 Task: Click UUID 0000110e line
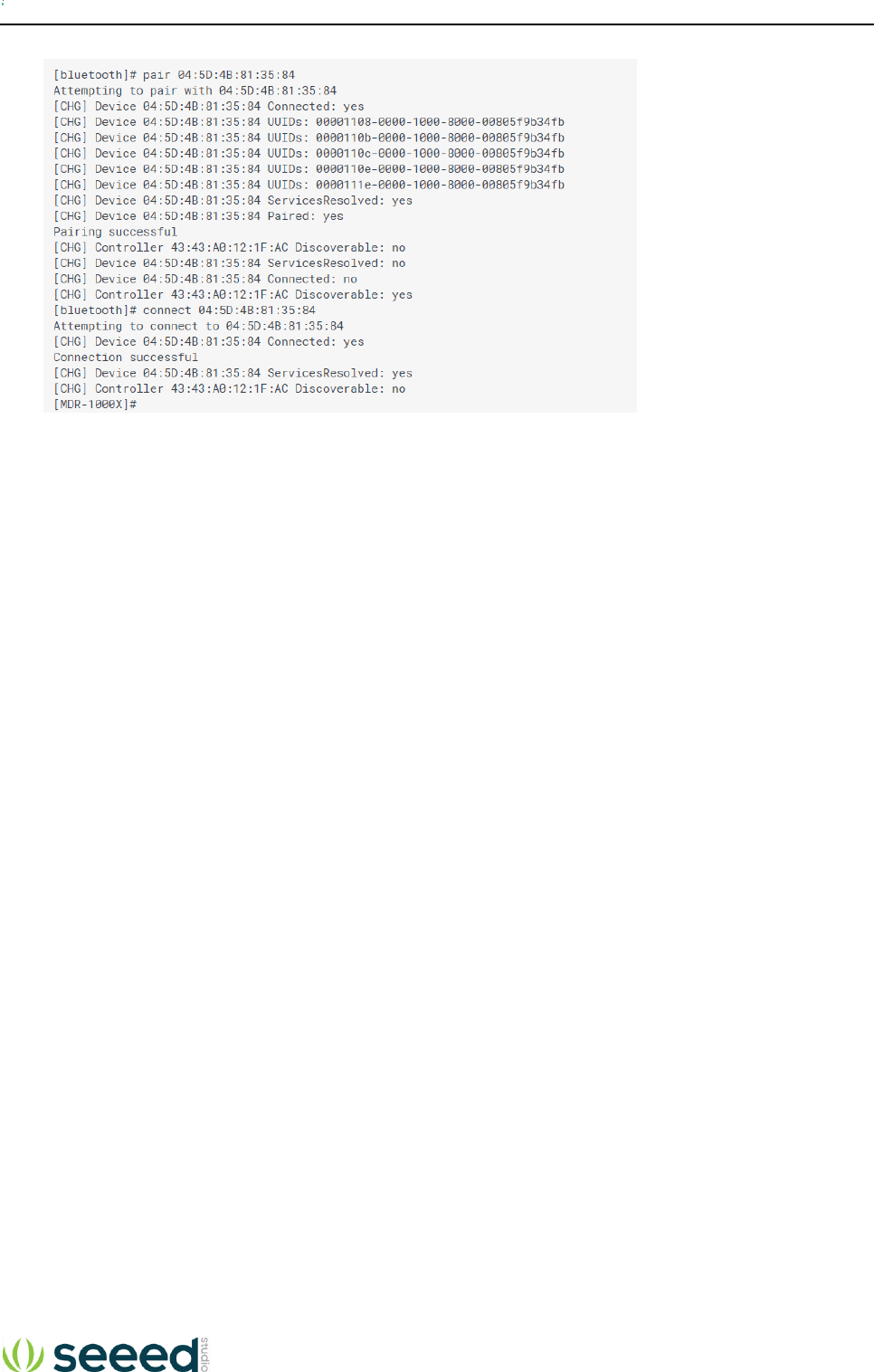tap(309, 169)
